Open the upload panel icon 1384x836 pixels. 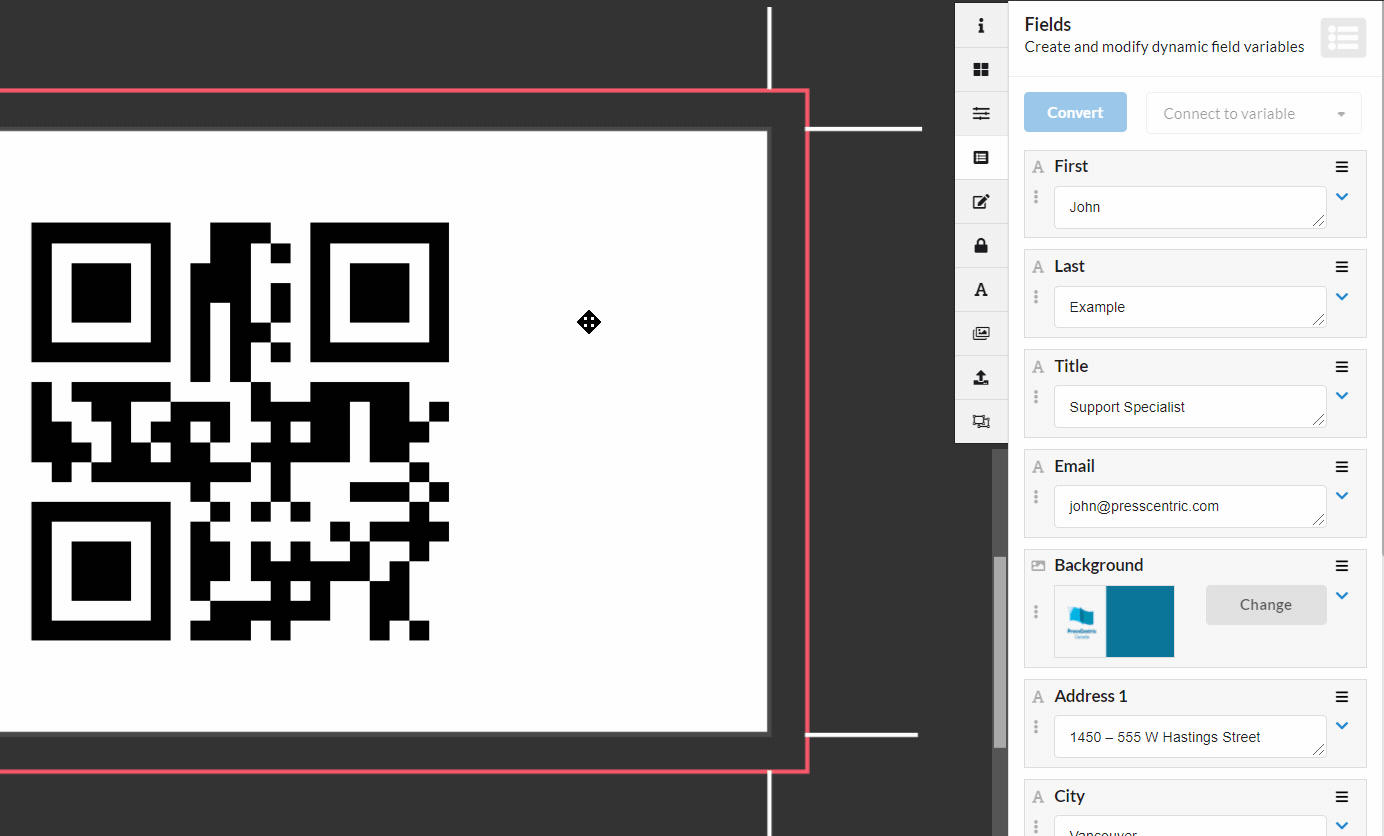tap(981, 377)
